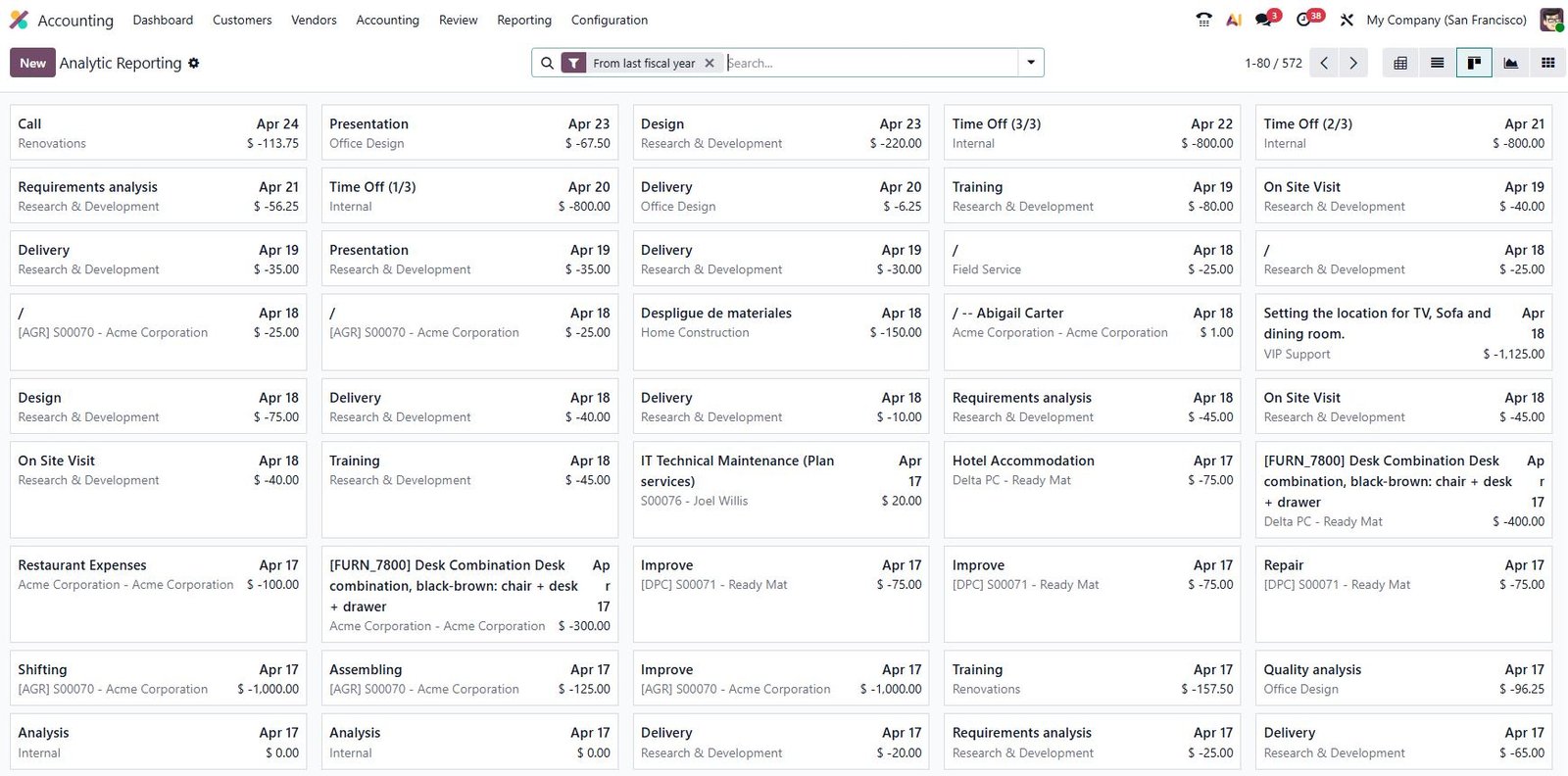Click the funnel filter icon in search bar

click(x=573, y=63)
